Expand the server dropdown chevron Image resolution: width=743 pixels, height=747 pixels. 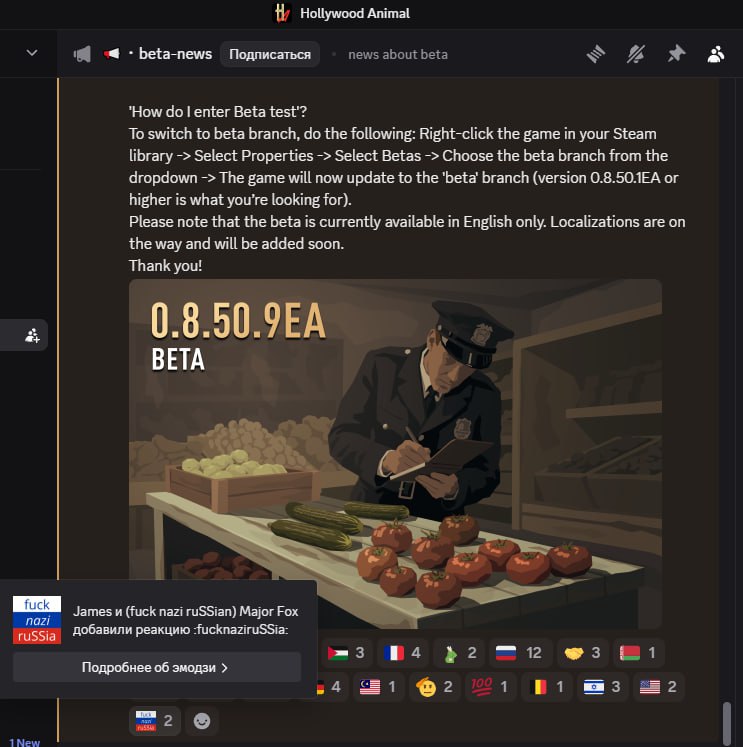31,53
